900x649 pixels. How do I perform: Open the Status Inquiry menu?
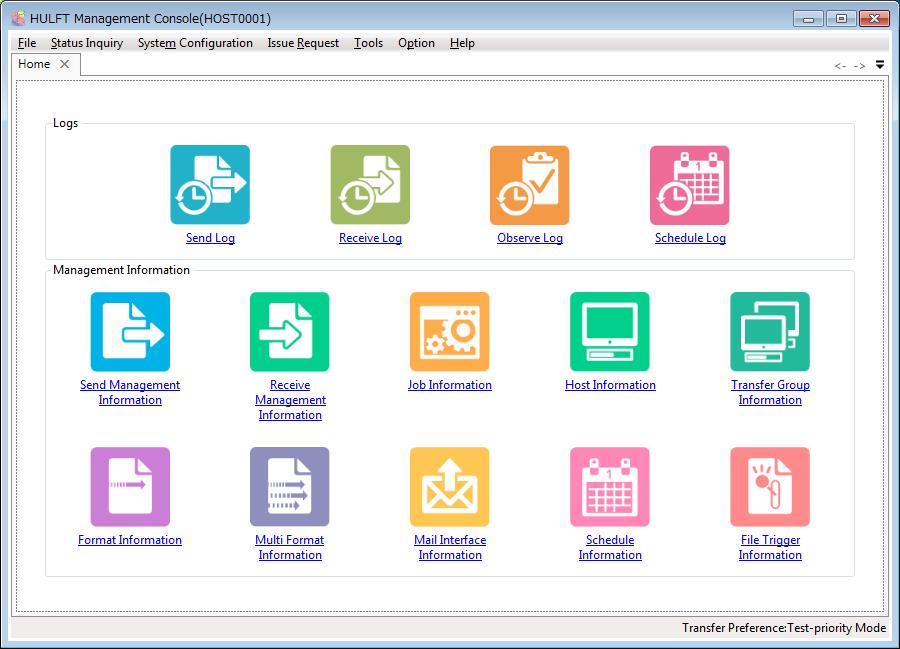87,43
